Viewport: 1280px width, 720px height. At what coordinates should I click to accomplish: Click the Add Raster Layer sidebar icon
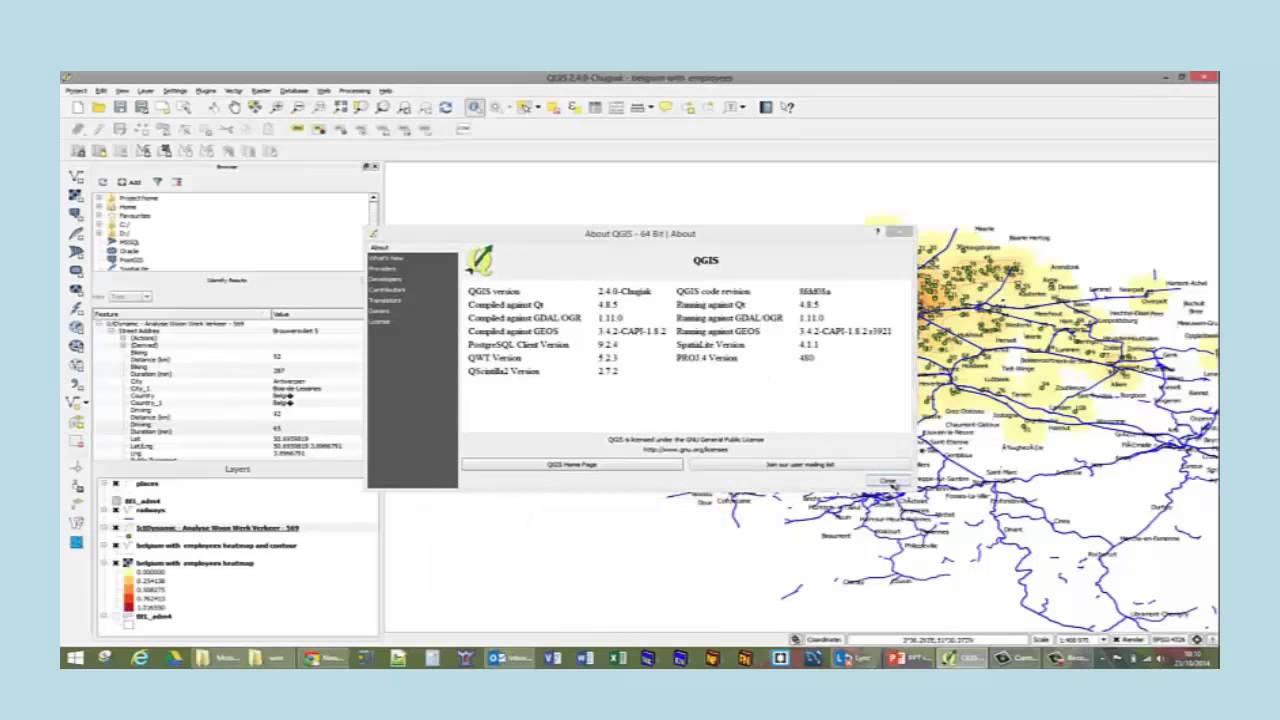(x=76, y=196)
